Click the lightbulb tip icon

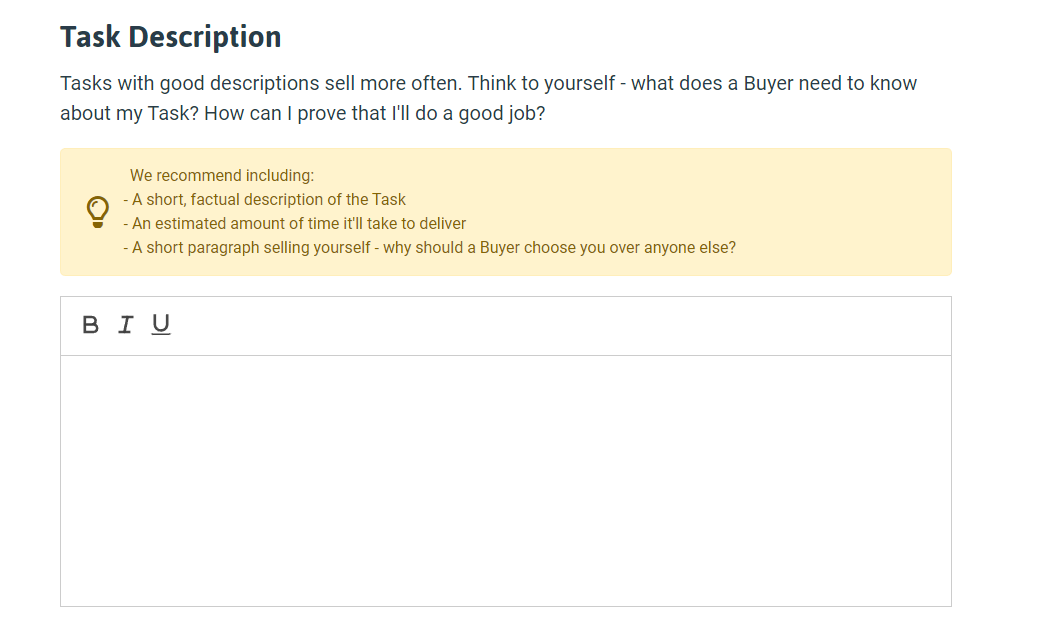point(98,212)
